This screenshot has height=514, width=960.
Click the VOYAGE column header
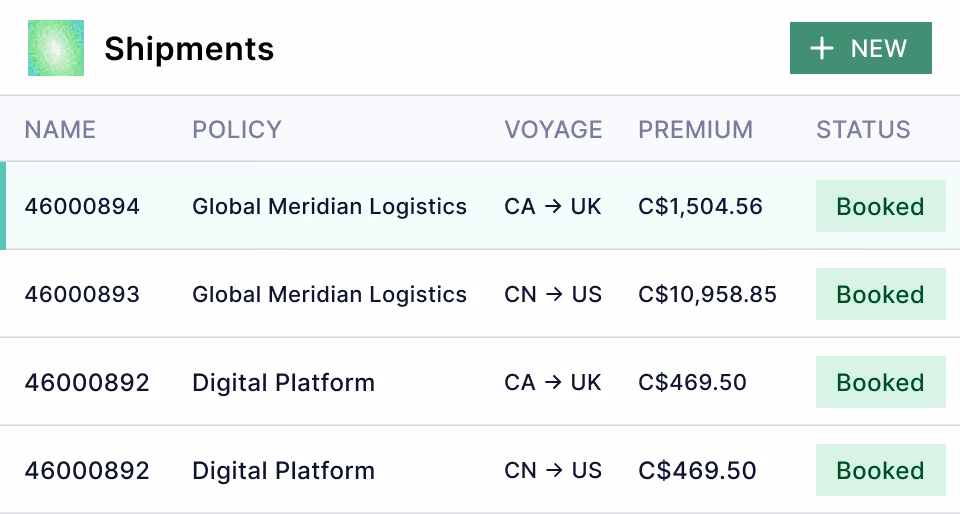(553, 130)
